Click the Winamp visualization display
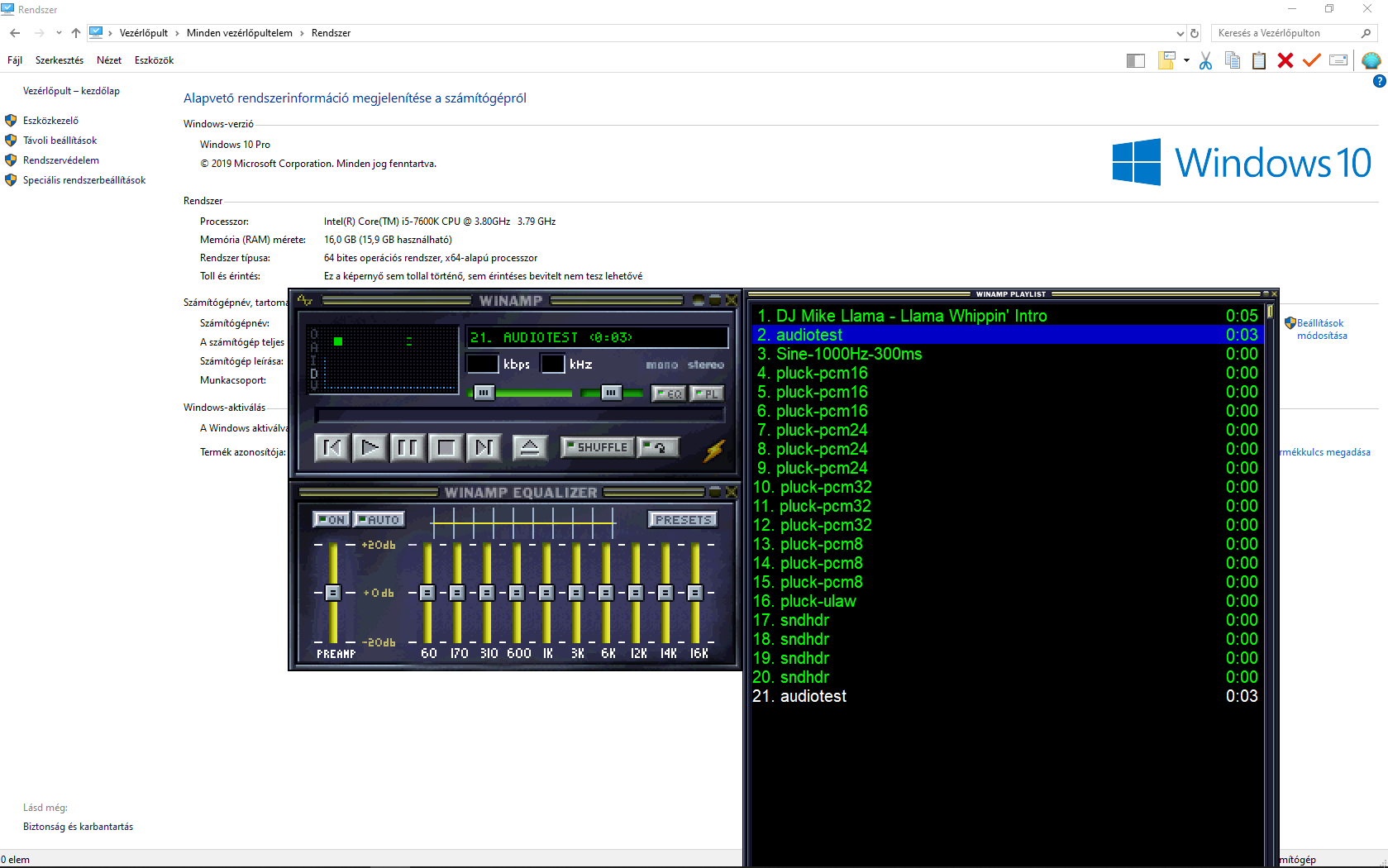The height and width of the screenshot is (868, 1388). click(384, 359)
